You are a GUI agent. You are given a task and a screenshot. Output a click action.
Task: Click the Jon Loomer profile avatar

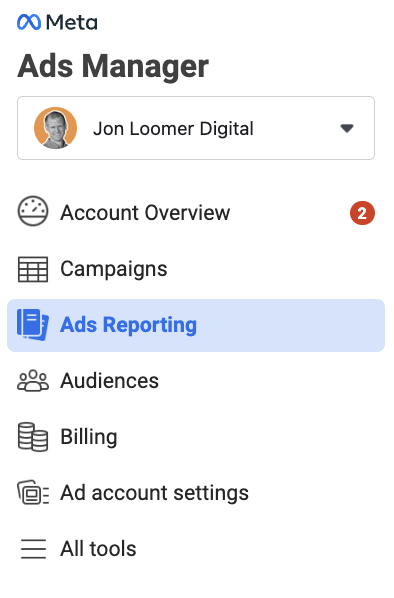(x=56, y=128)
